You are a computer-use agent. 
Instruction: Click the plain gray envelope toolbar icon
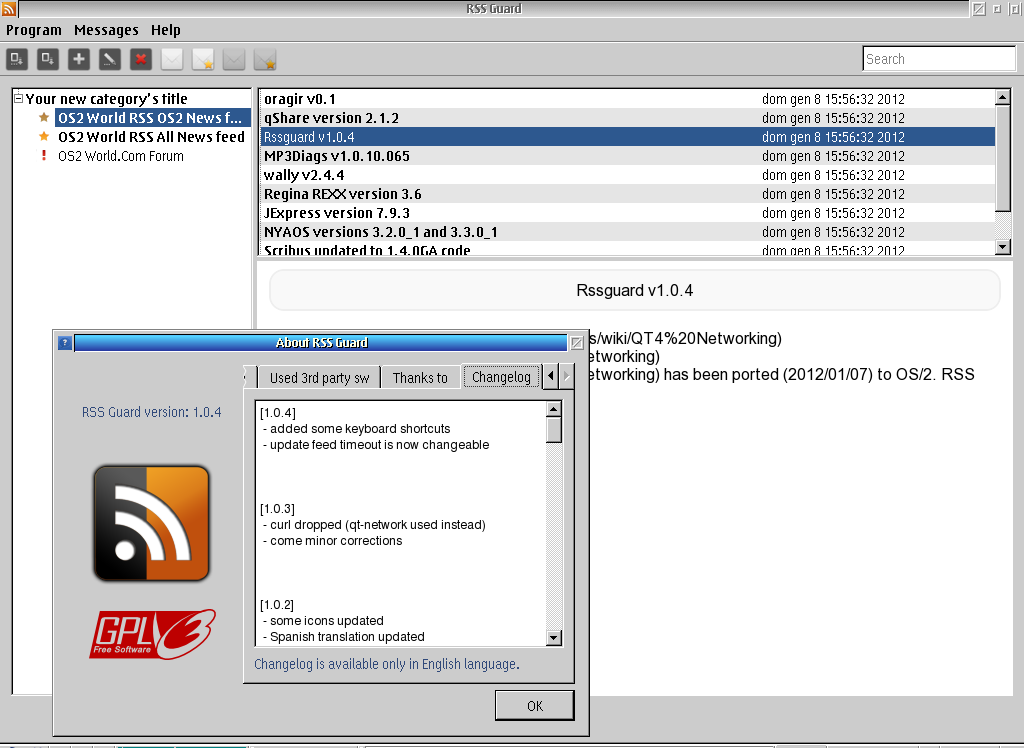pos(234,59)
